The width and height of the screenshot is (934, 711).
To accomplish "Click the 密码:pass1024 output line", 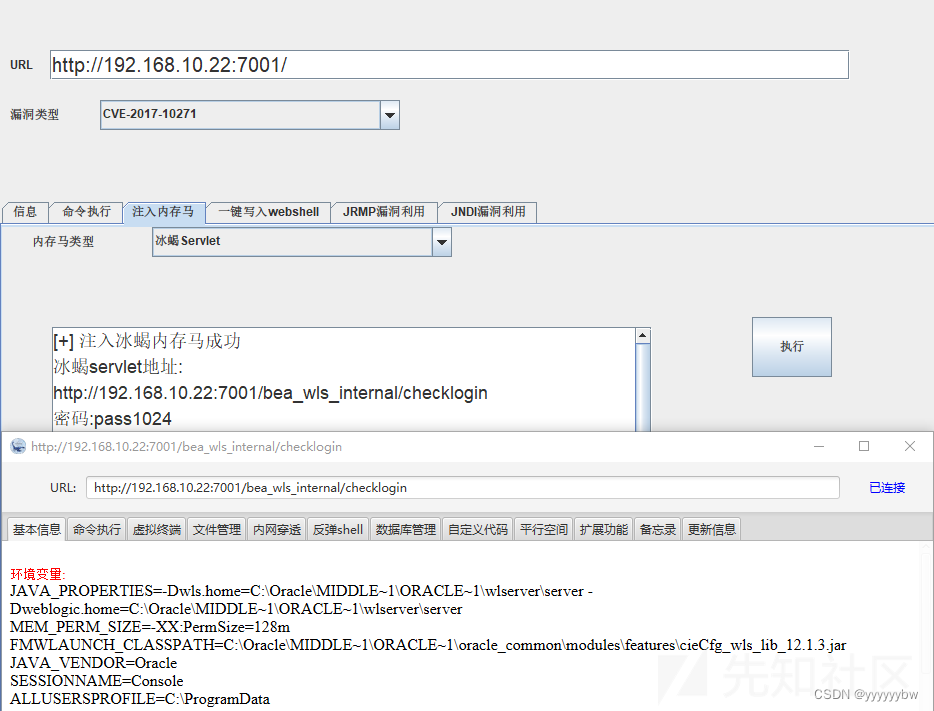I will point(113,419).
